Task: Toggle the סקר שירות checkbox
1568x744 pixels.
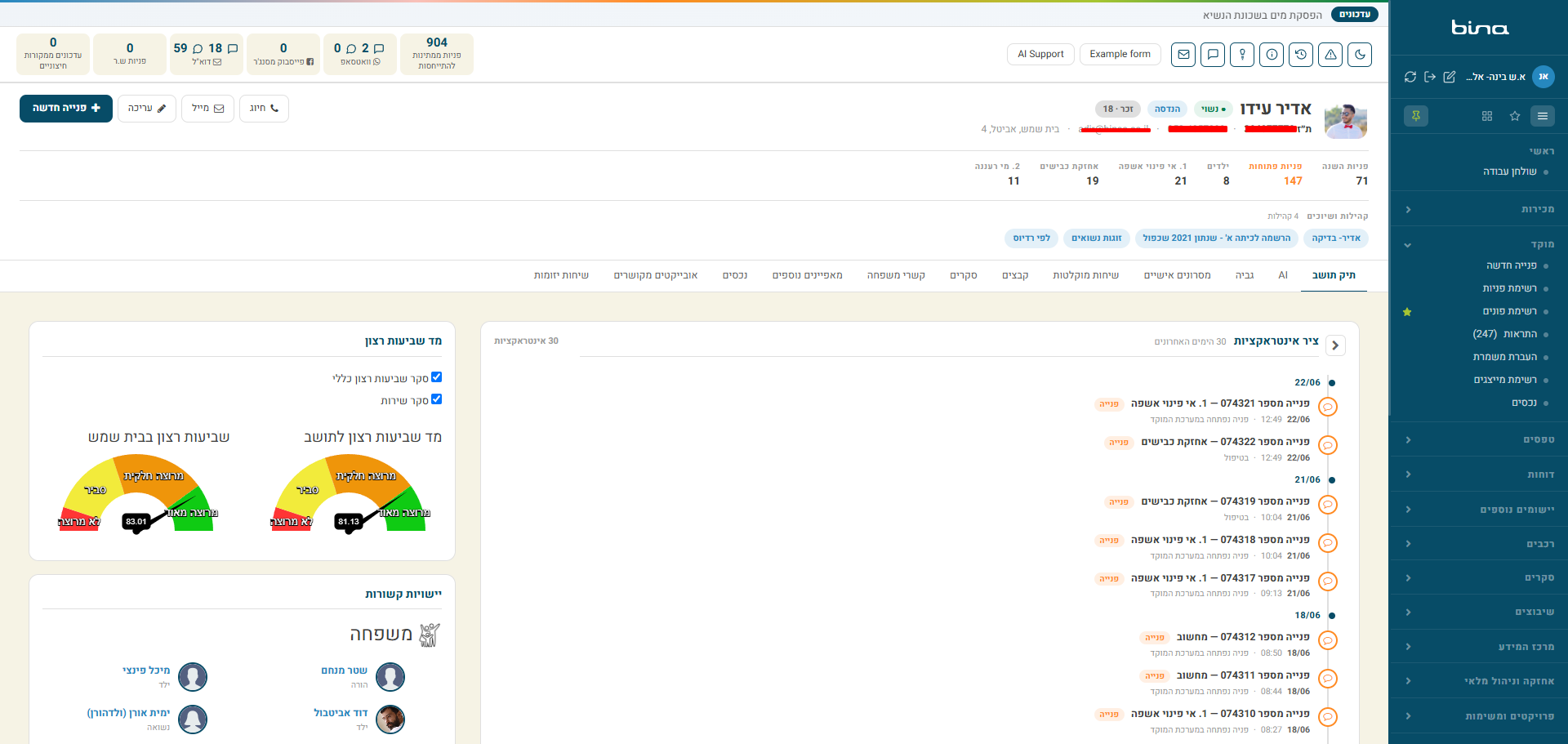Action: click(436, 399)
